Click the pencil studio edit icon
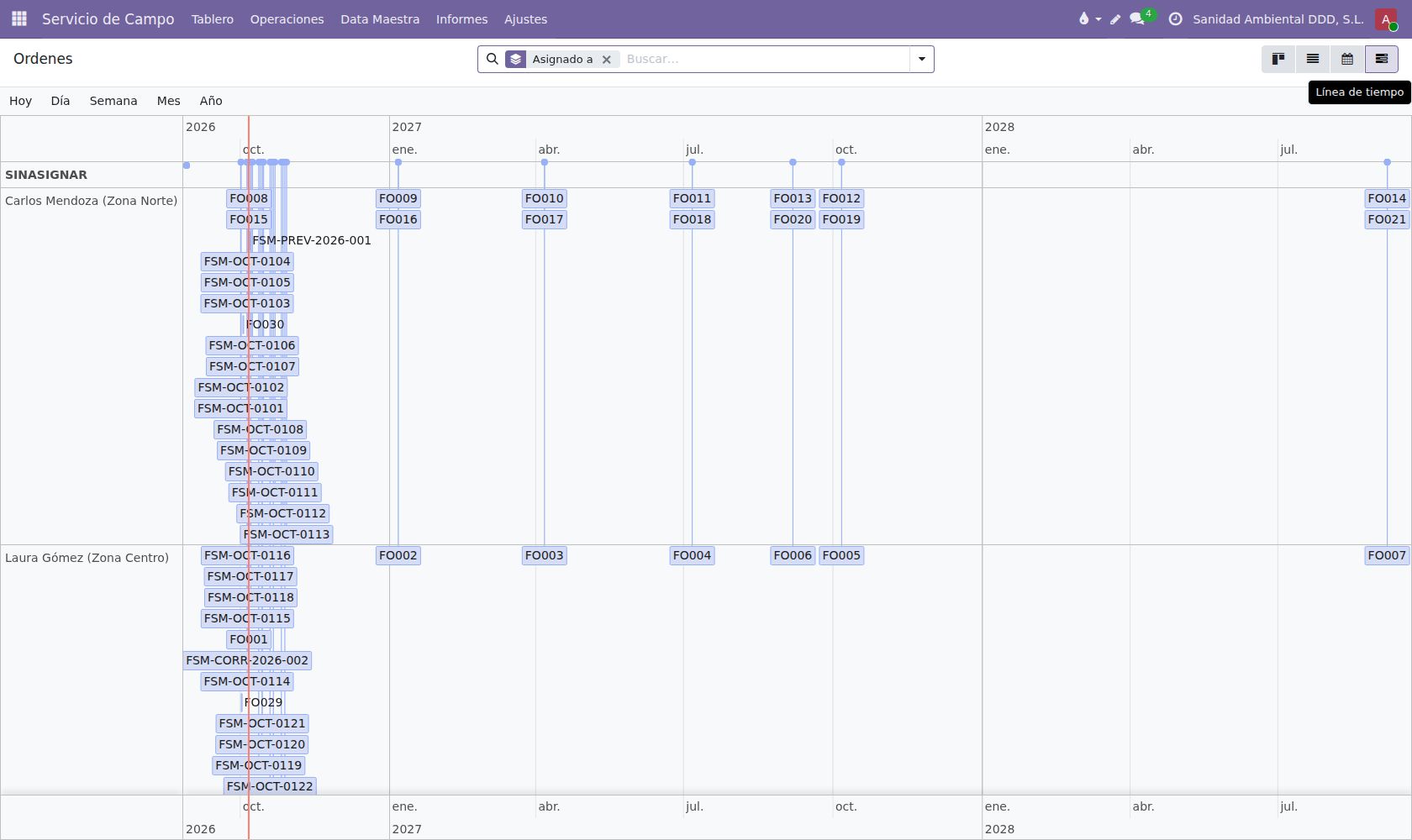 click(1115, 18)
